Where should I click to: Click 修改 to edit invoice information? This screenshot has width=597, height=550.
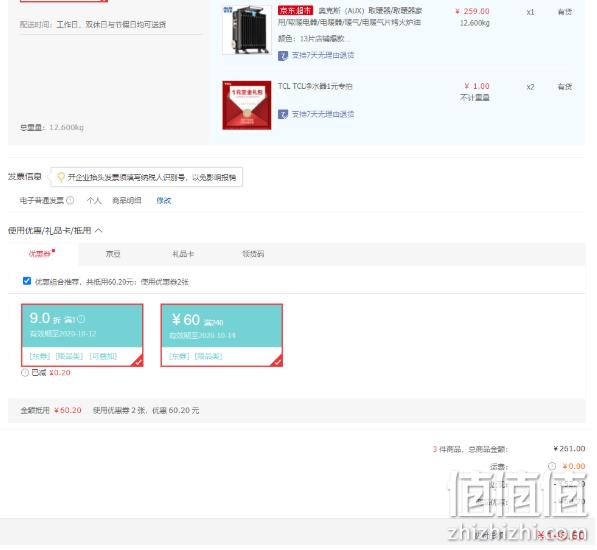(x=164, y=201)
